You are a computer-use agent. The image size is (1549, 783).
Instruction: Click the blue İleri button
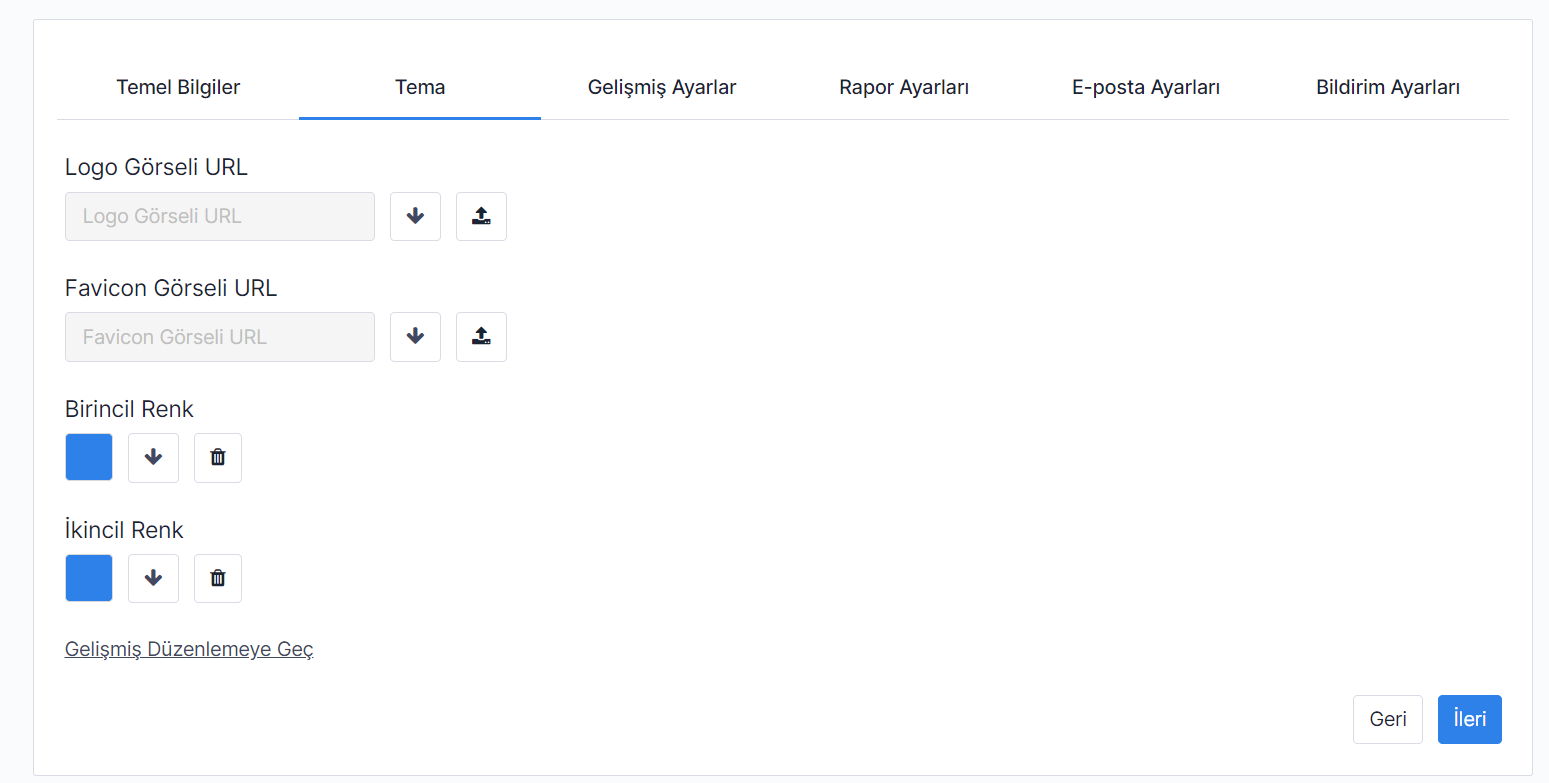[1469, 720]
